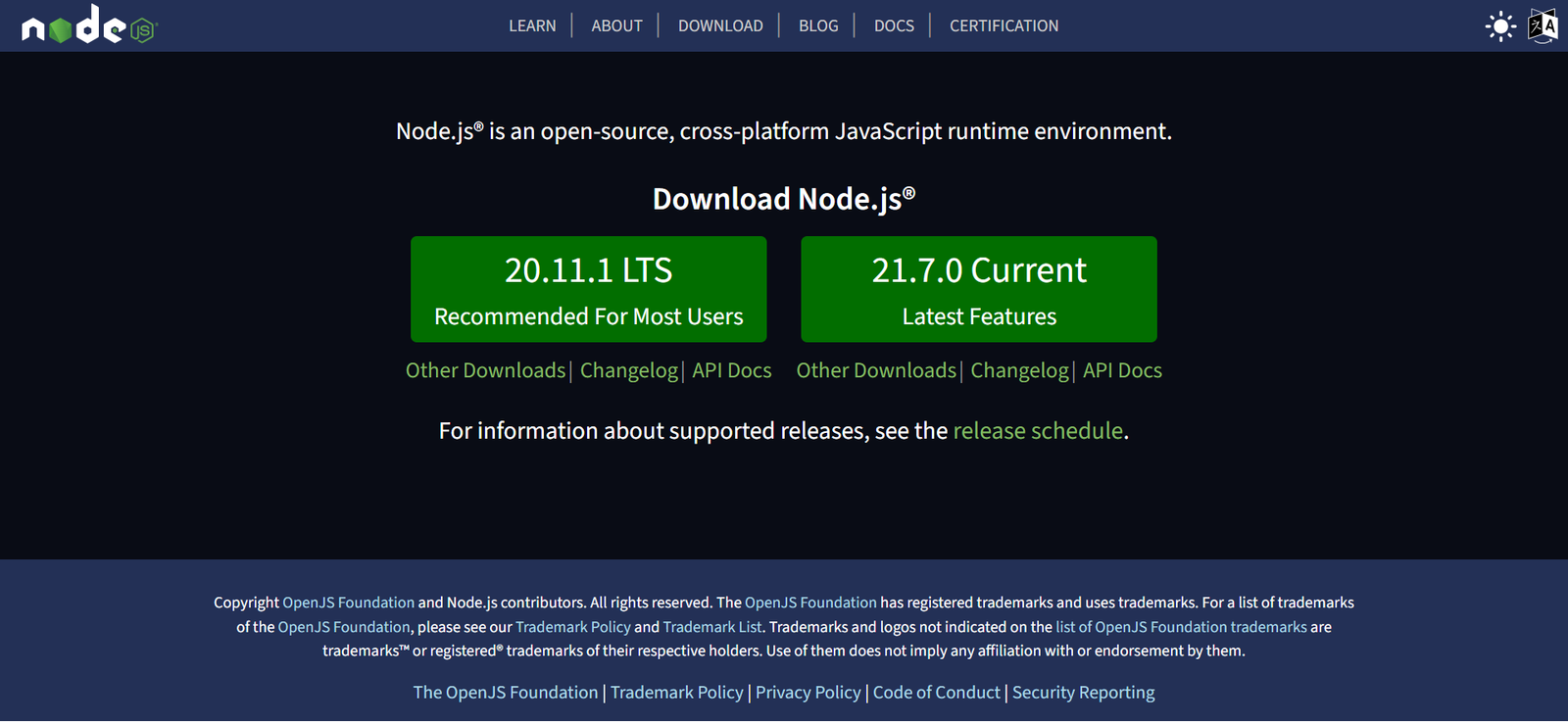Screen dimensions: 1568x723
Task: Toggle the dark/light theme sun icon
Action: pyautogui.click(x=1500, y=26)
